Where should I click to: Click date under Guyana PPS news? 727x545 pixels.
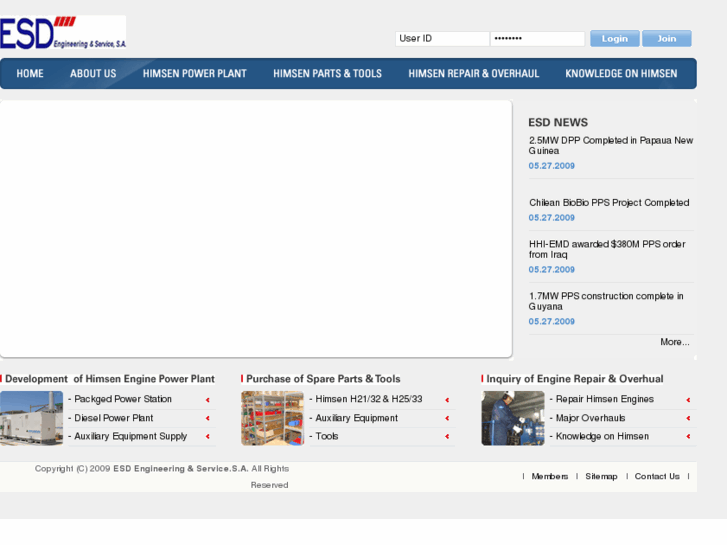tap(552, 322)
